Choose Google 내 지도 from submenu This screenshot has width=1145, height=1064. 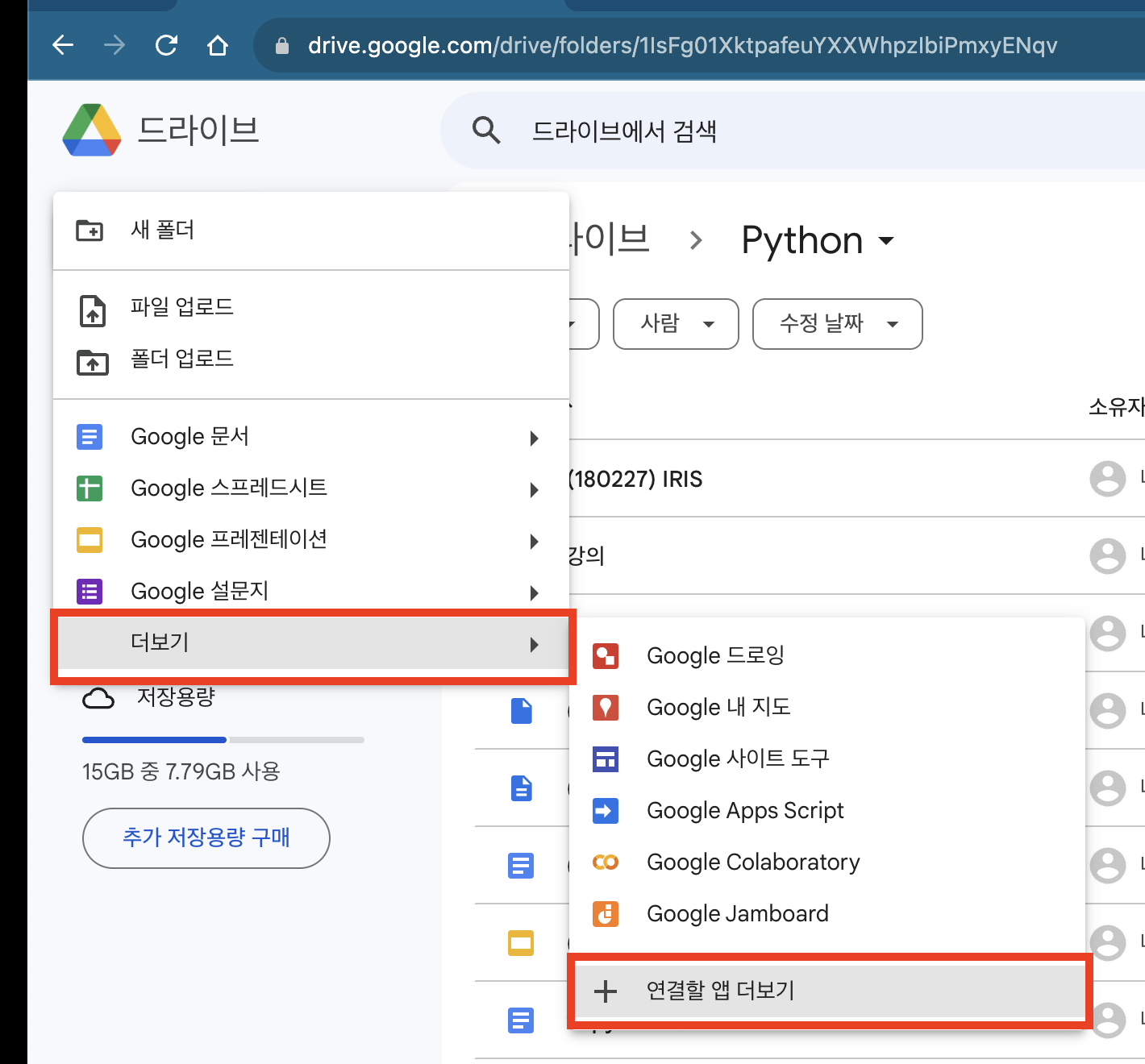click(x=827, y=708)
